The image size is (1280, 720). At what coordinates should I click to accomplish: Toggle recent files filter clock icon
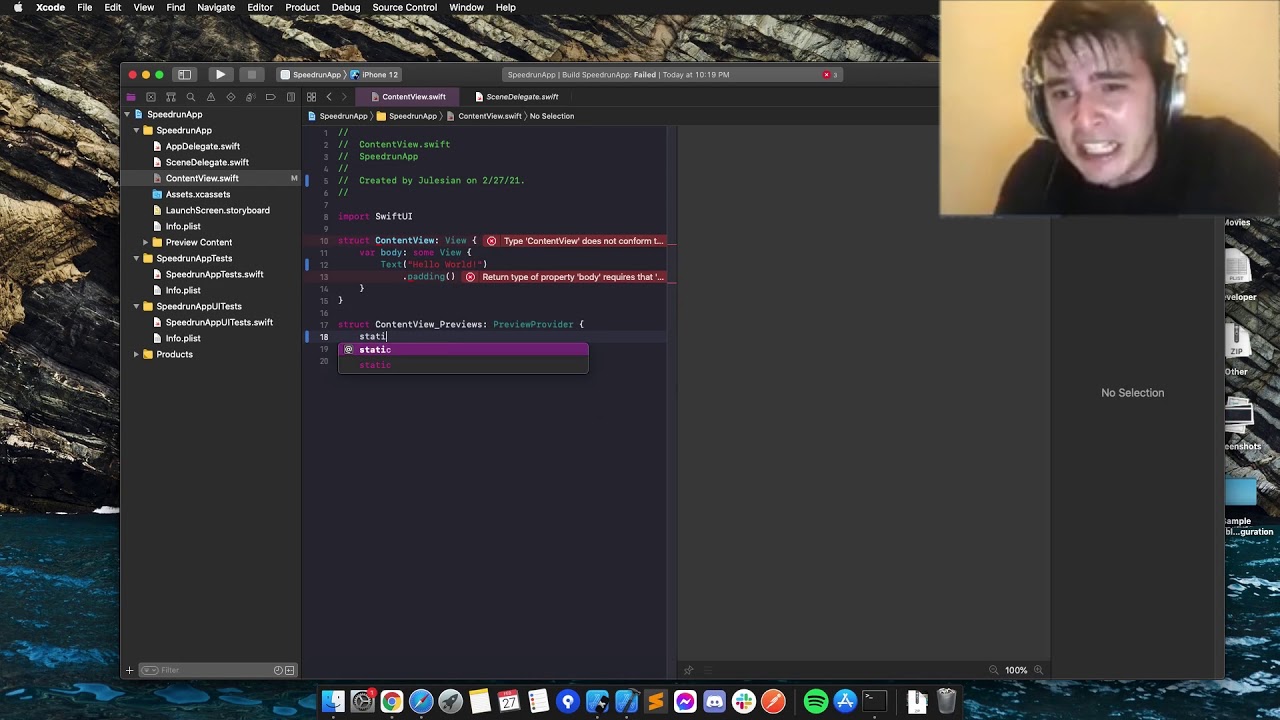click(x=279, y=670)
